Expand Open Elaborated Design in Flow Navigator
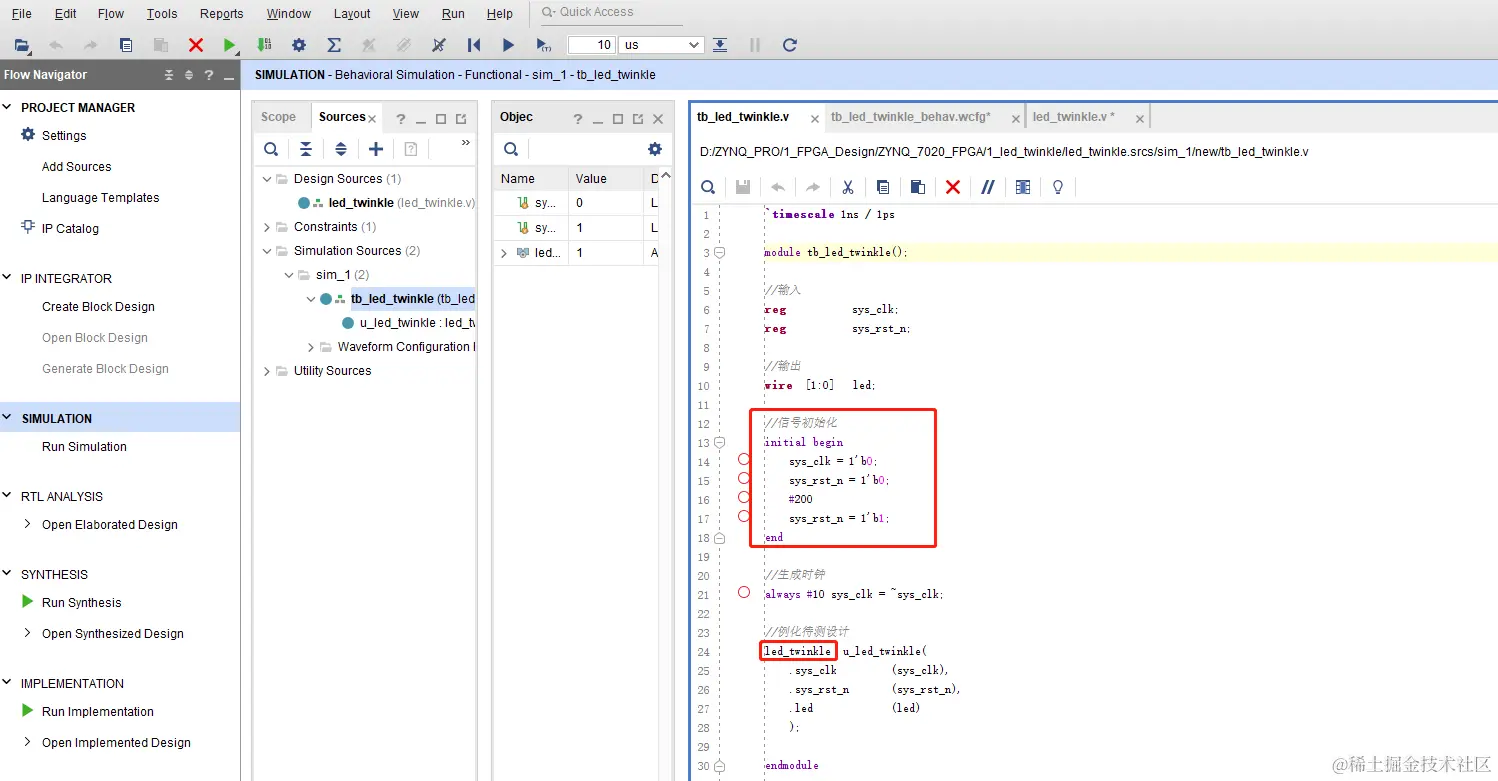 tap(28, 524)
